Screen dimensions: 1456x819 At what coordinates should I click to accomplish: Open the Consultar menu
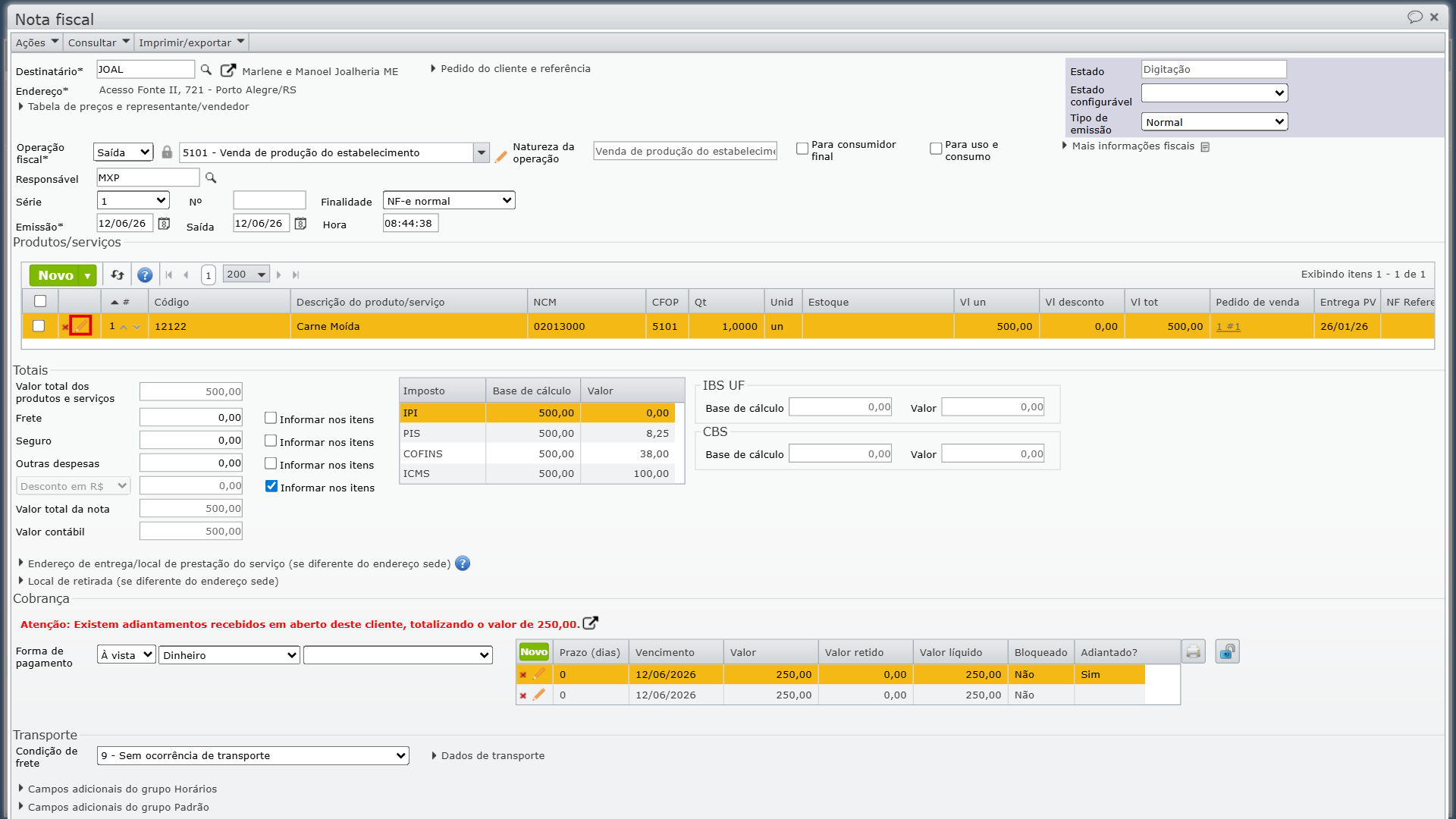tap(99, 42)
